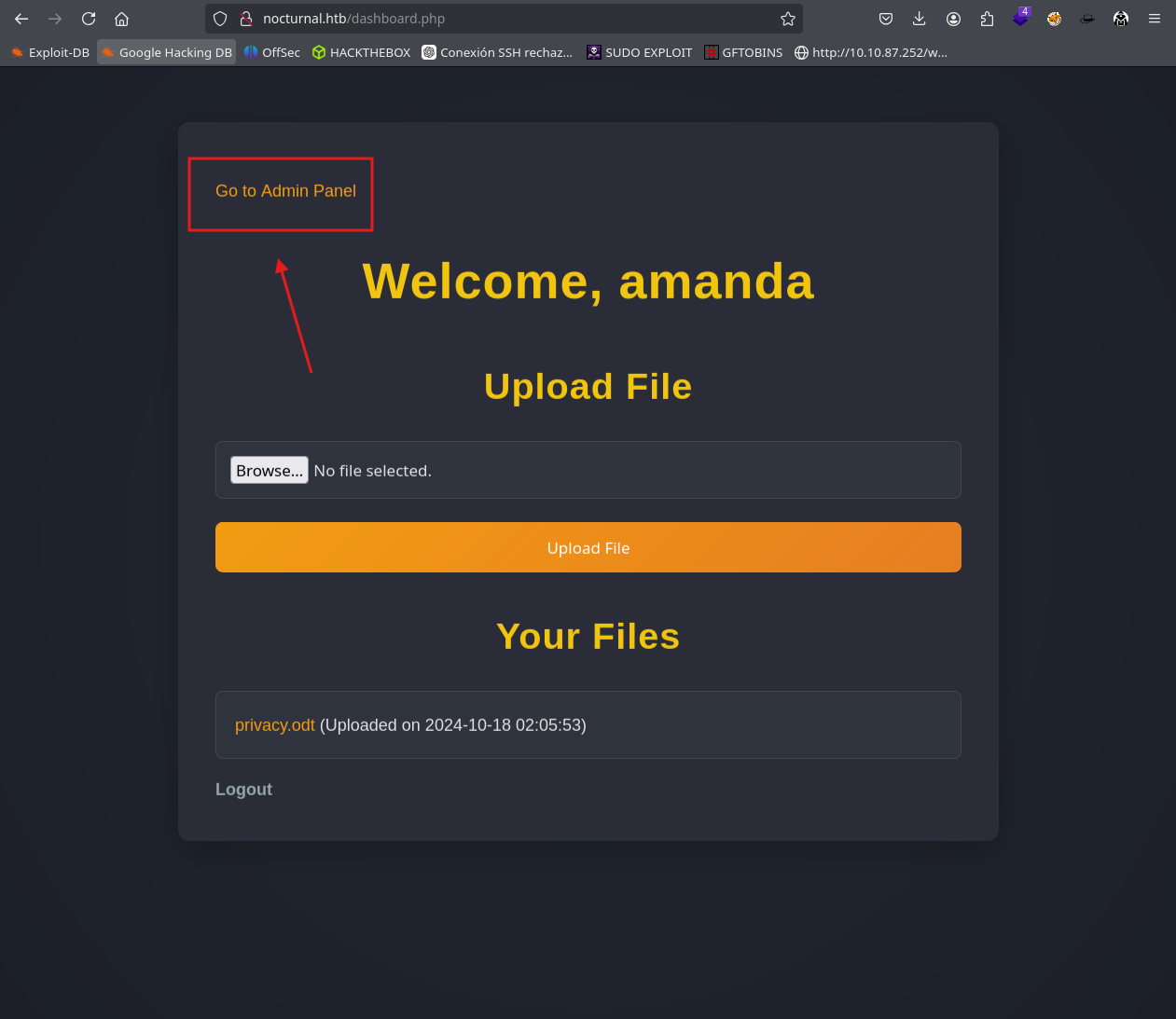Go to the browser home page
The height and width of the screenshot is (1019, 1176).
click(x=121, y=19)
